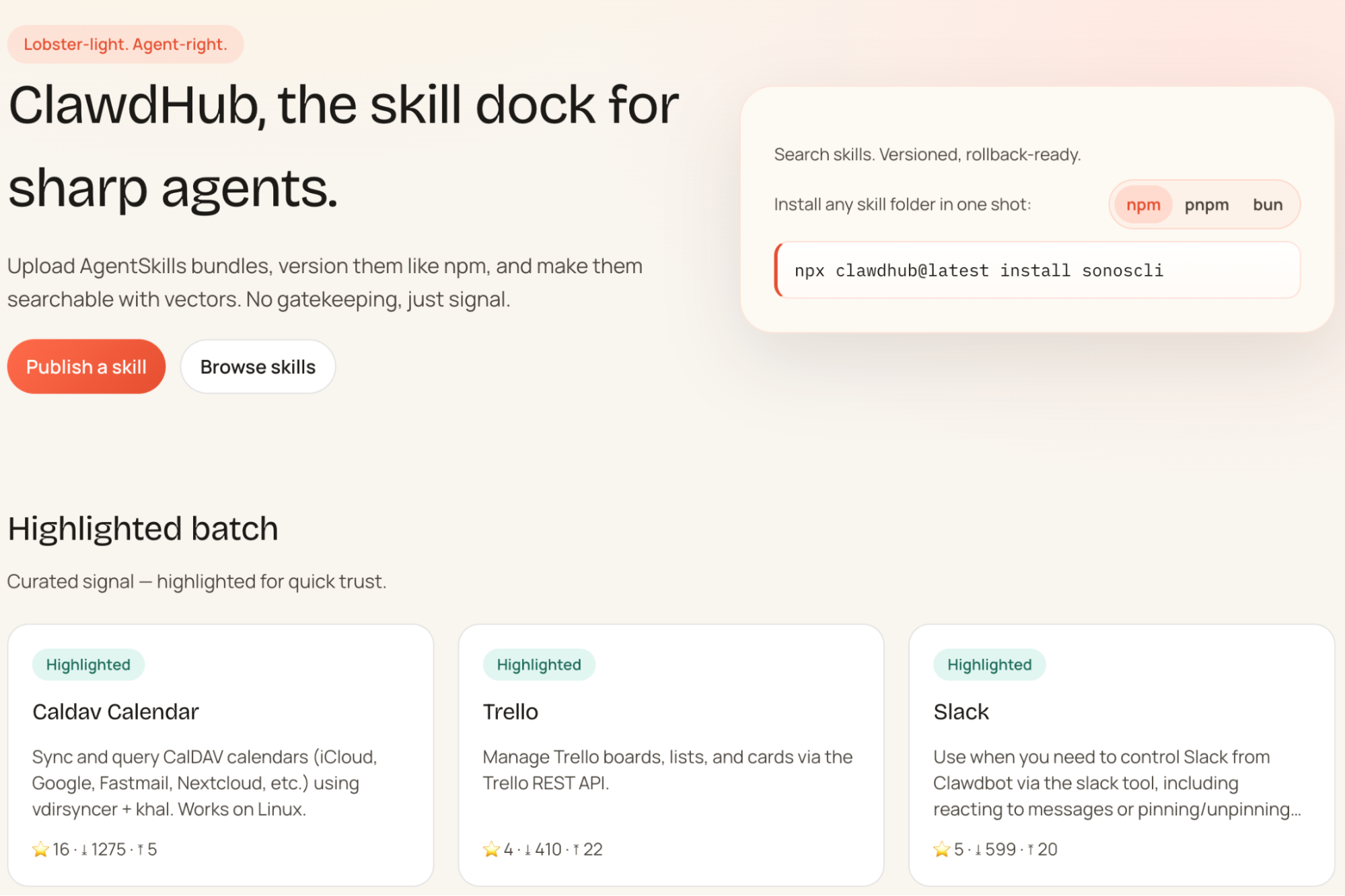The width and height of the screenshot is (1345, 896).
Task: Switch install command to bun
Action: coord(1268,204)
